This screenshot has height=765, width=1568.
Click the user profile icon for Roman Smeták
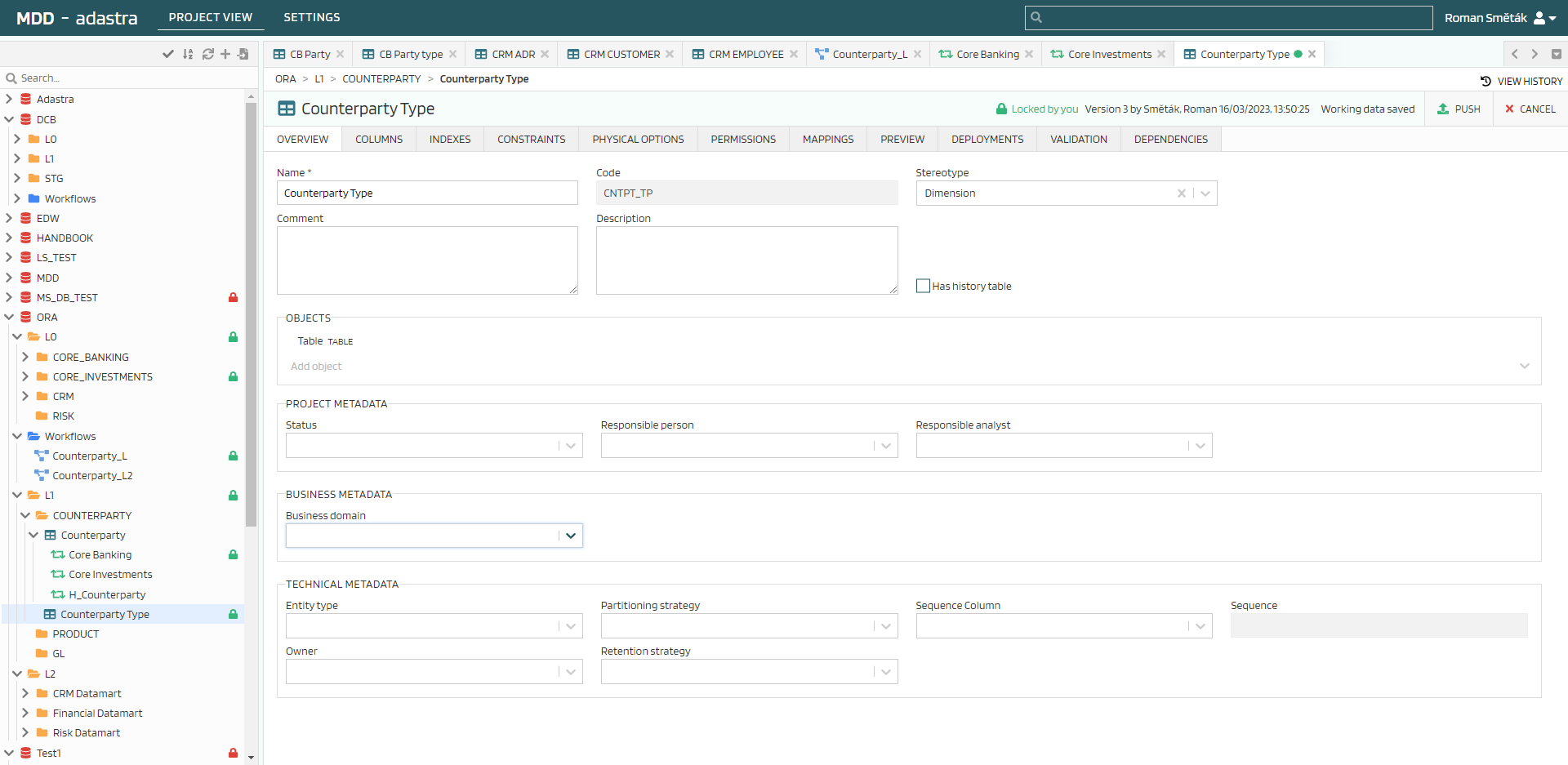(1539, 18)
